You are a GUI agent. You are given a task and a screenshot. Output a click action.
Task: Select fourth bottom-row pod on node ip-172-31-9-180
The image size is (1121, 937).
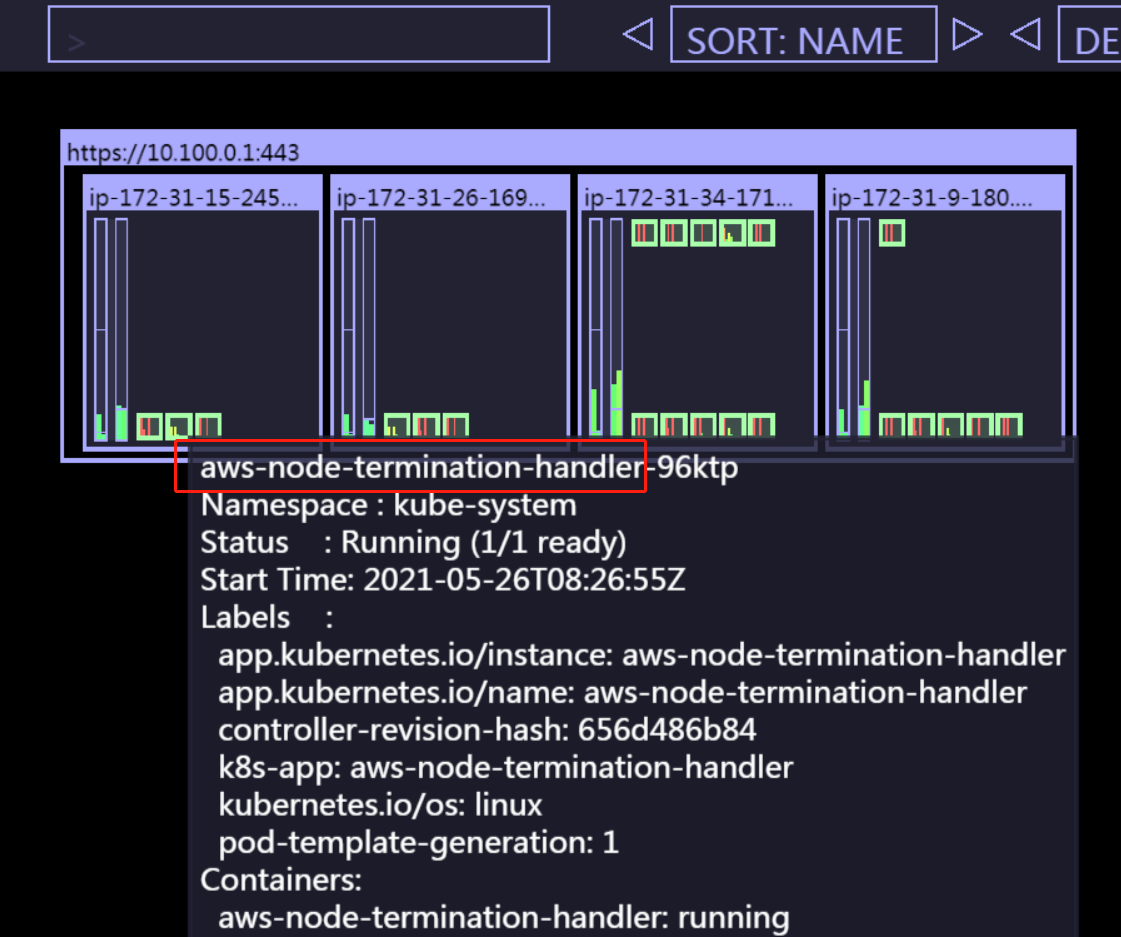point(979,425)
